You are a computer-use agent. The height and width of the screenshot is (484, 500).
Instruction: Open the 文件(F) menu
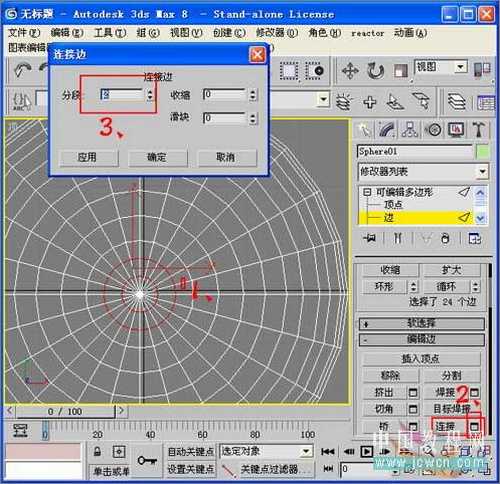click(x=24, y=33)
